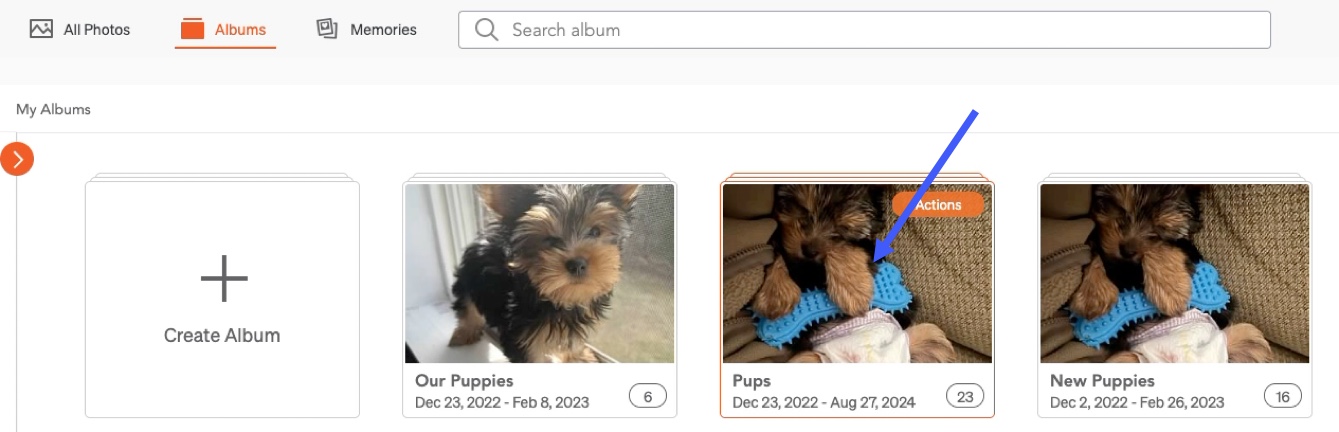The width and height of the screenshot is (1339, 432).
Task: Open the Actions menu on Pups album
Action: (938, 204)
